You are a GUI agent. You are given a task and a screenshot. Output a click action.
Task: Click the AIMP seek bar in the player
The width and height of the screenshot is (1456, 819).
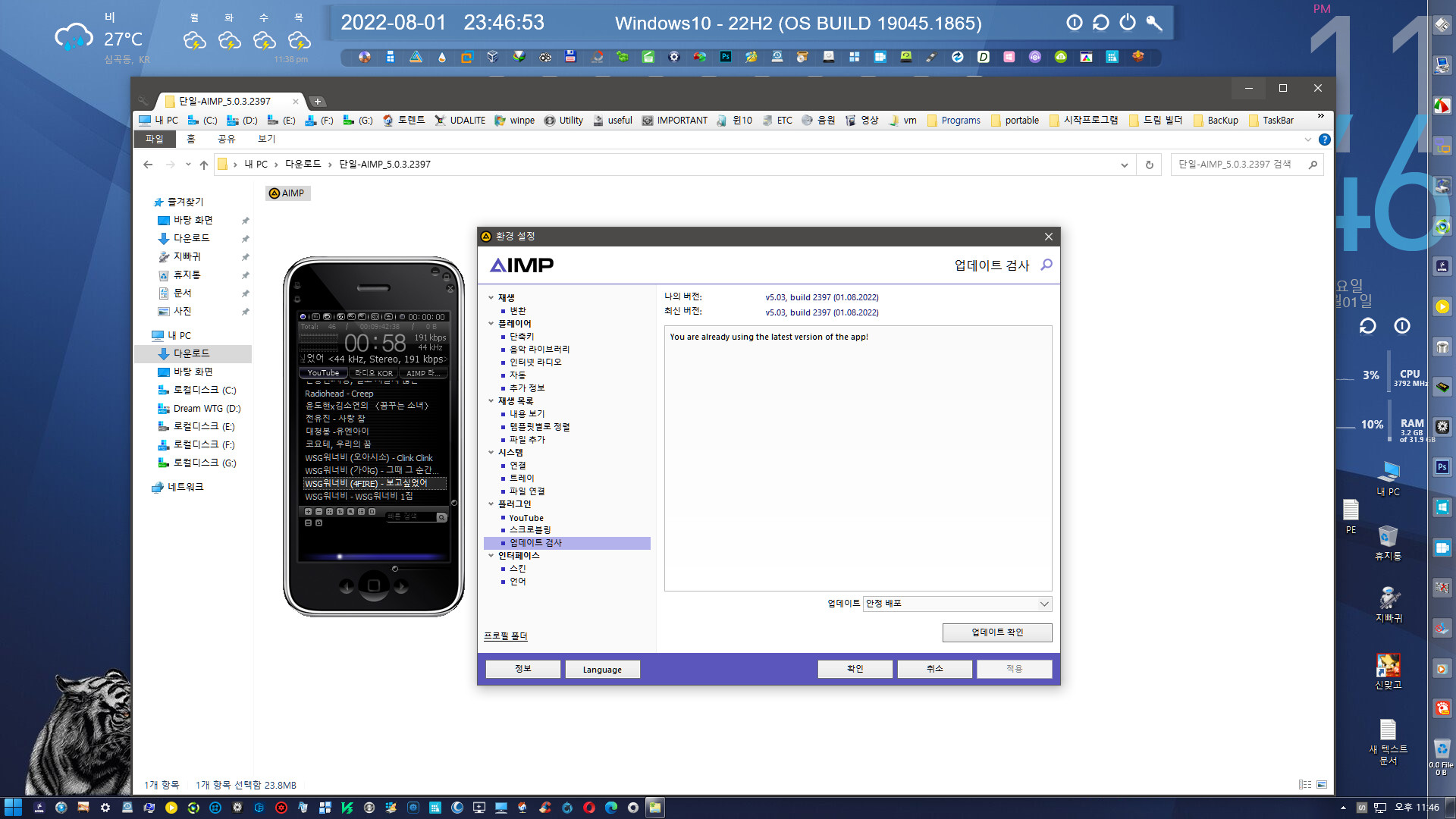pos(374,557)
